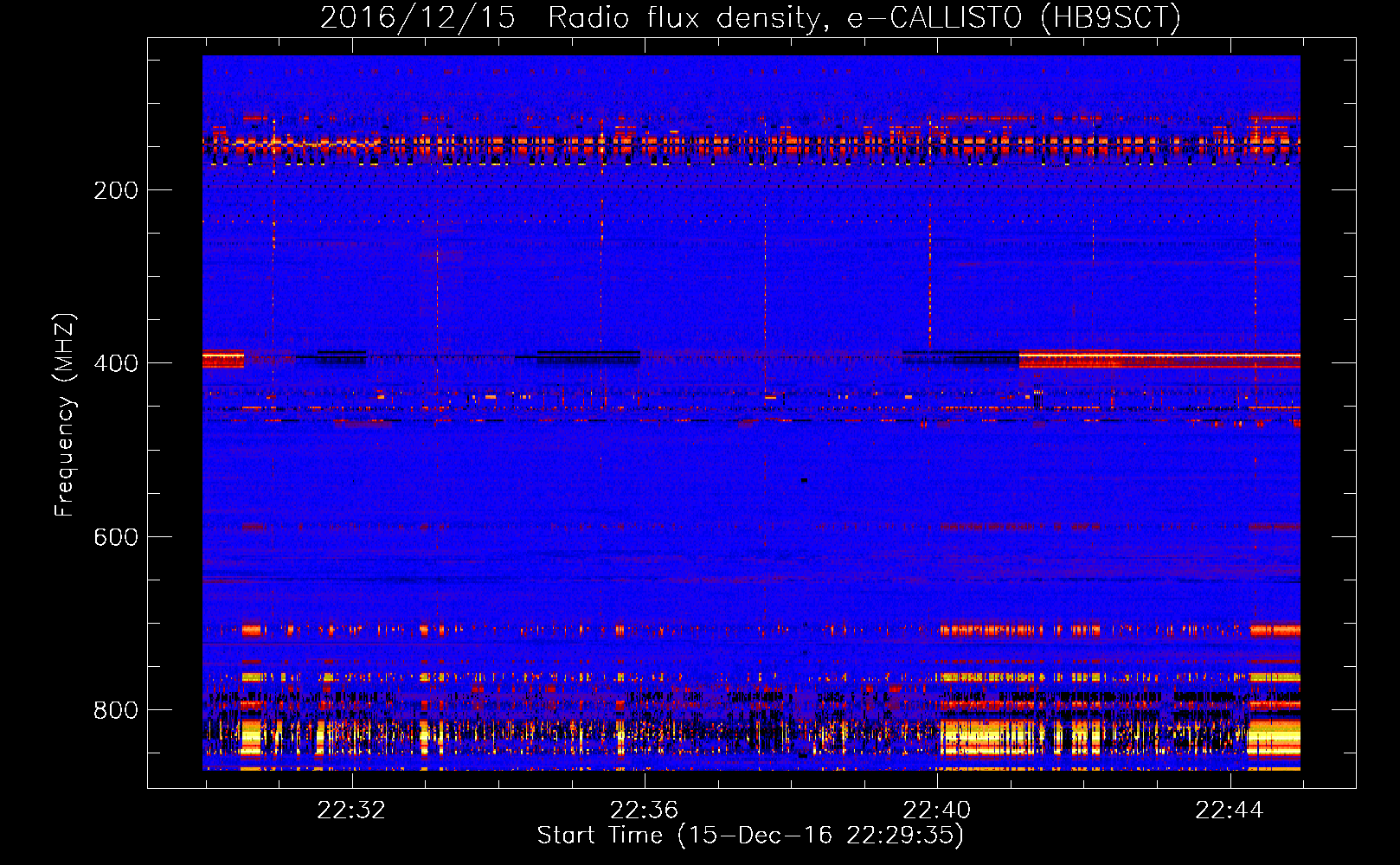Click the 200 frequency tick label

tap(116, 190)
